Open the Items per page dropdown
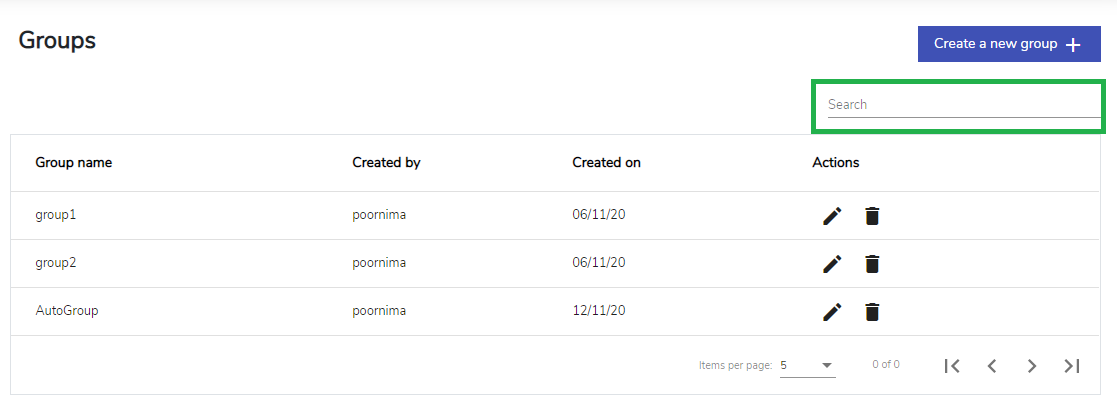Screen dimensions: 1117x413 click(x=807, y=365)
